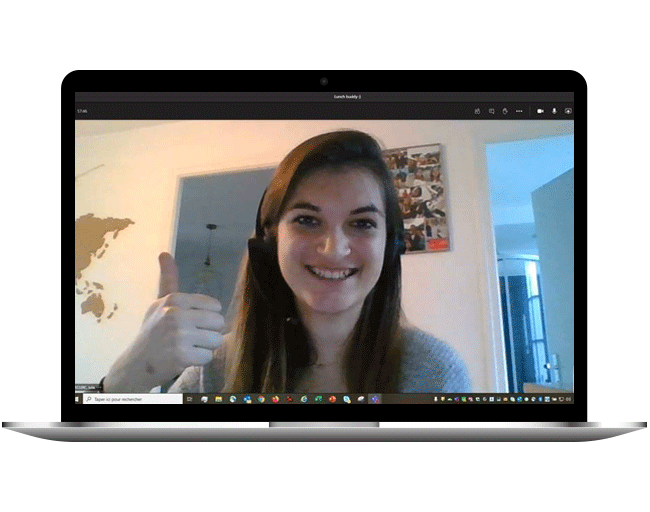Show the meeting participants panel
The width and height of the screenshot is (650, 512).
pos(478,111)
